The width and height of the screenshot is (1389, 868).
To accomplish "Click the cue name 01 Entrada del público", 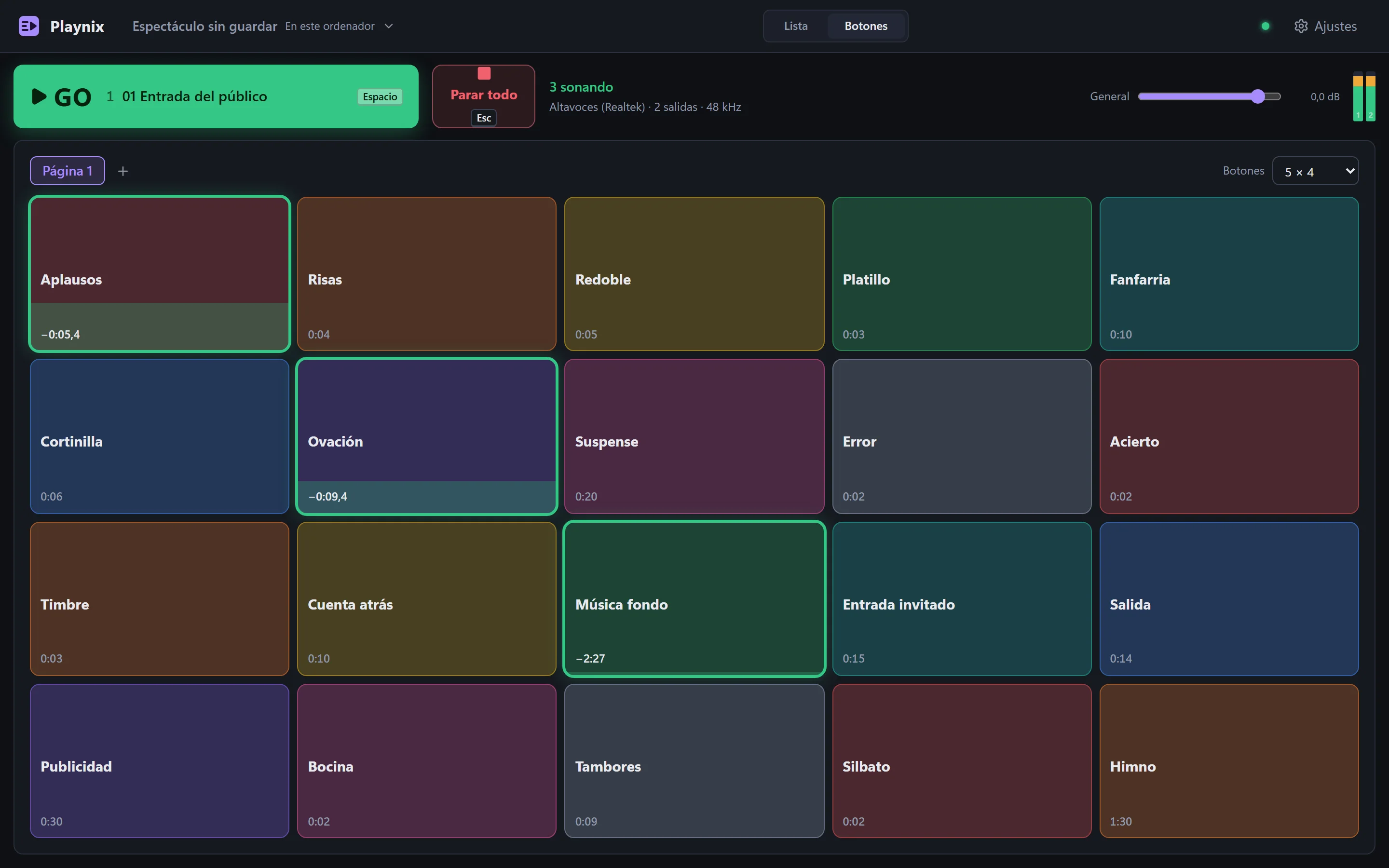I will (194, 96).
